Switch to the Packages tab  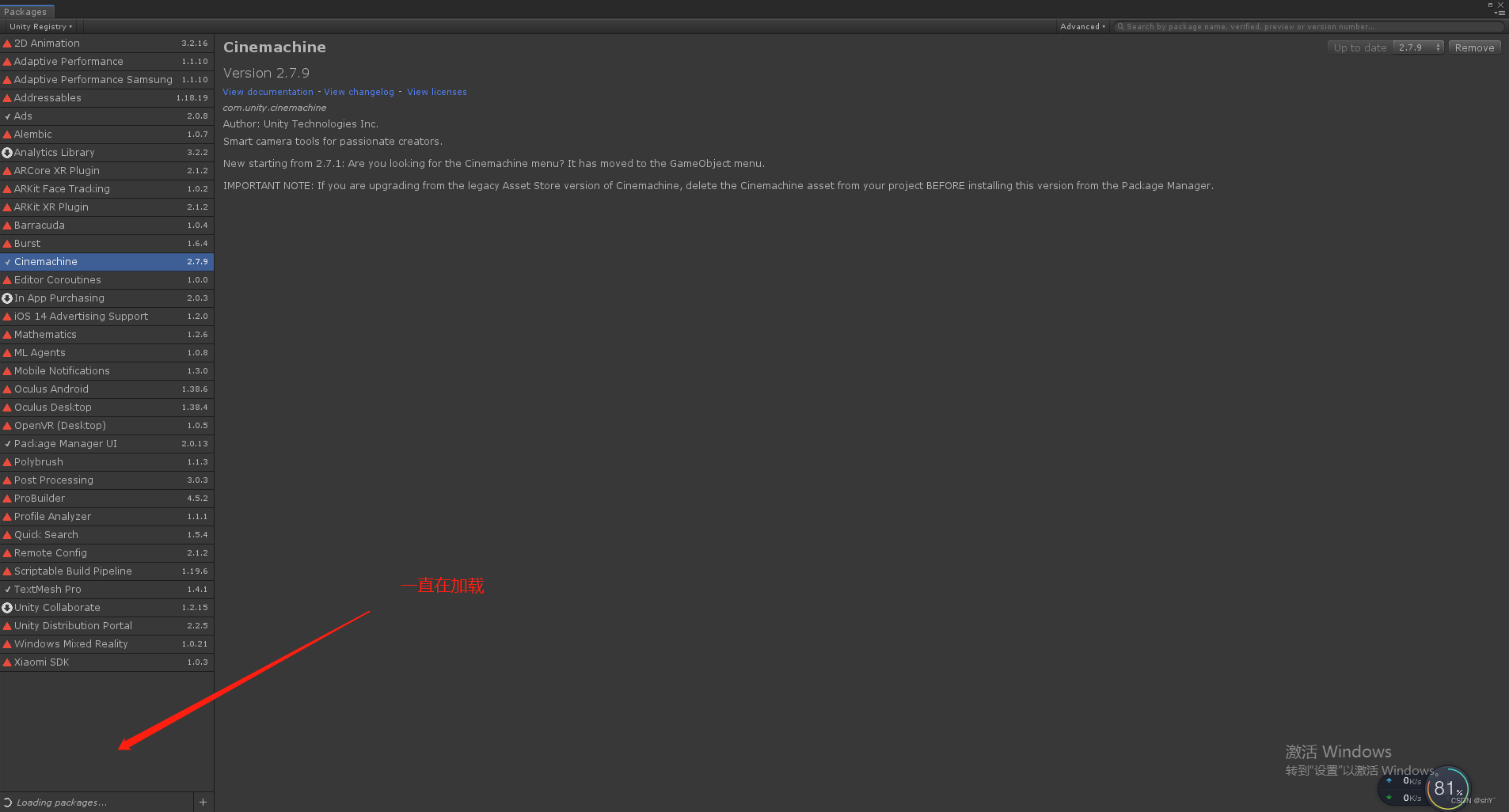27,11
